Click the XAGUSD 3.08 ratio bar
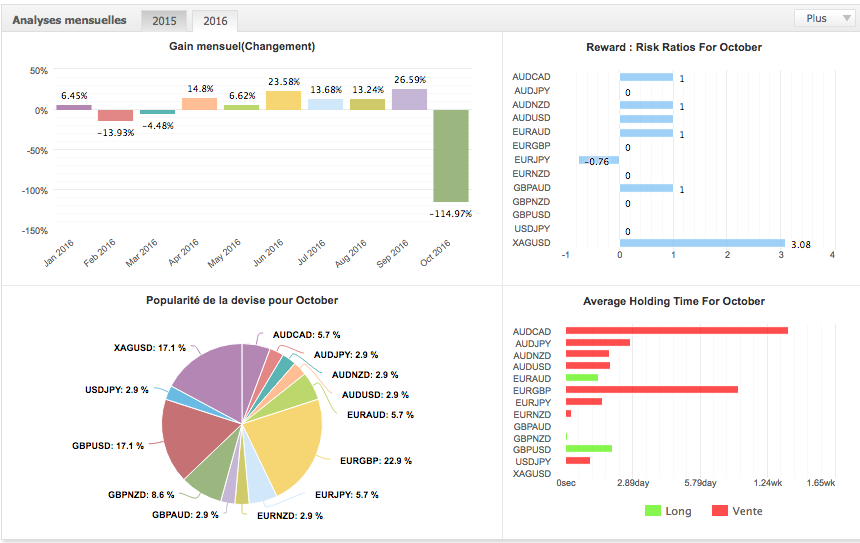860x543 pixels. (702, 243)
